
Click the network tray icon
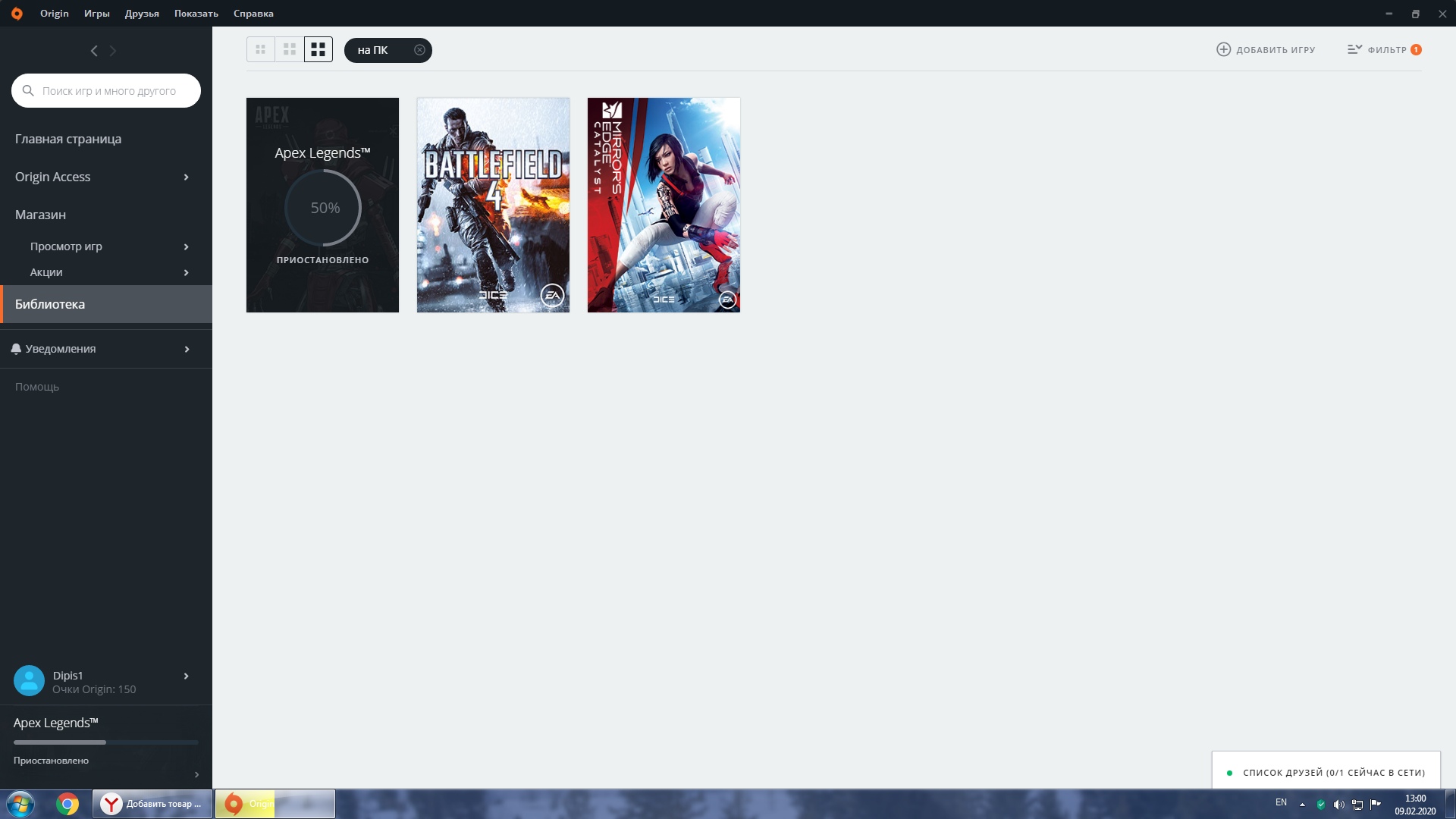click(x=1357, y=805)
